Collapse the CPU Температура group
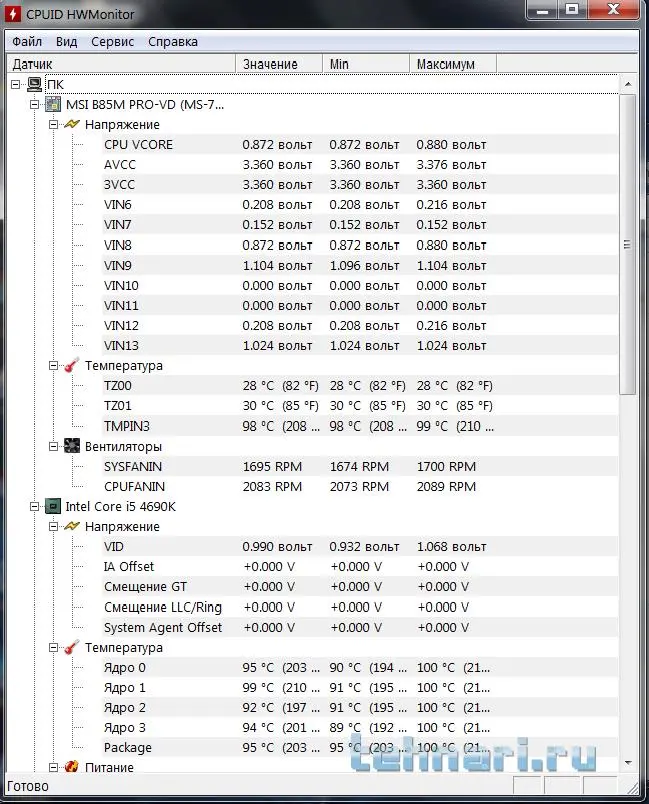649x804 pixels. pyautogui.click(x=53, y=648)
